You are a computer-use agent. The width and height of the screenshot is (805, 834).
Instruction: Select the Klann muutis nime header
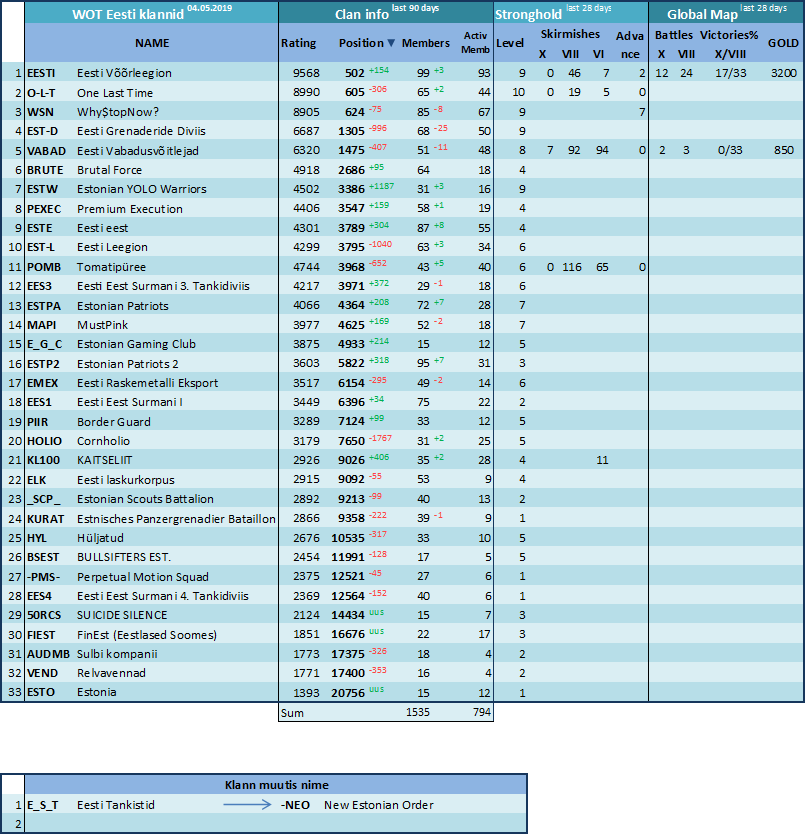[x=277, y=785]
